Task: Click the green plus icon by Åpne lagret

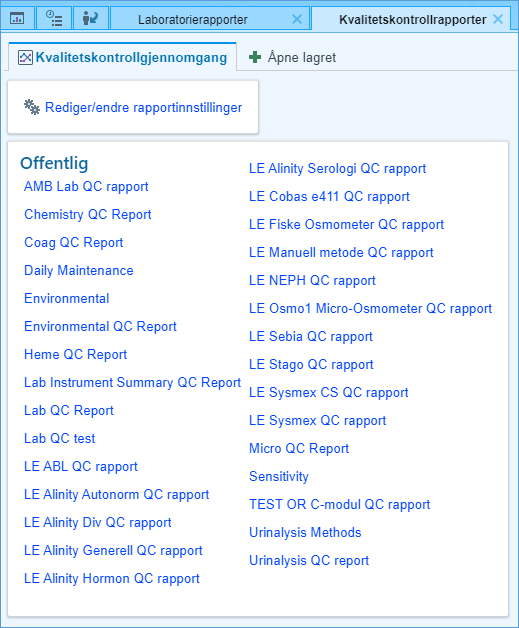Action: [255, 57]
